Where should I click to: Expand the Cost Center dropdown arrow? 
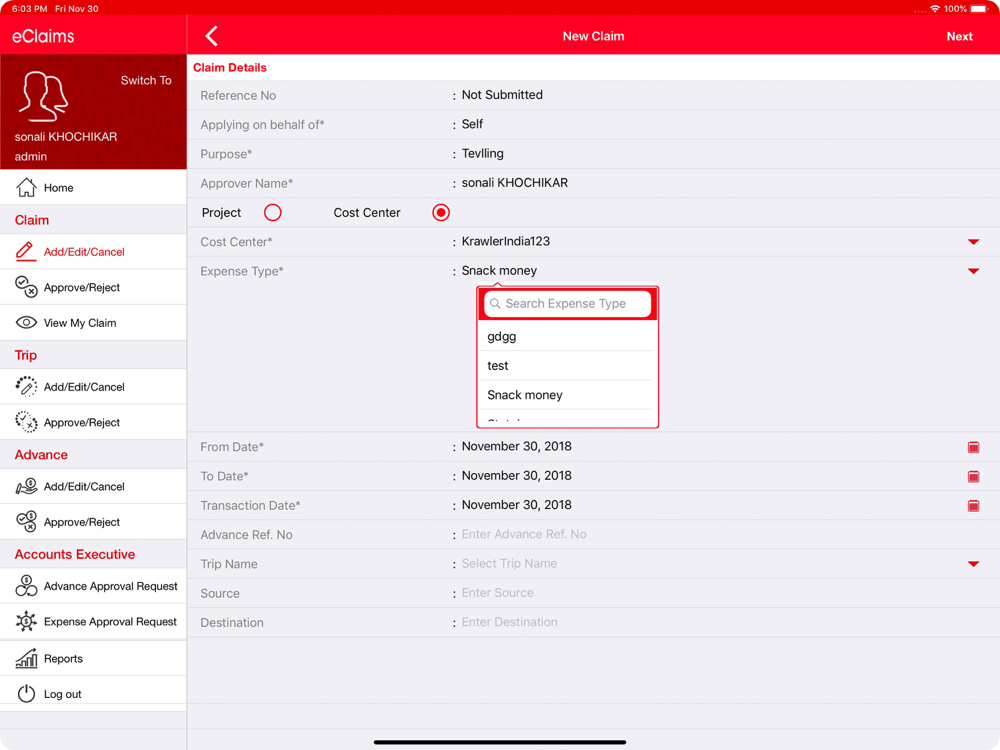point(973,242)
